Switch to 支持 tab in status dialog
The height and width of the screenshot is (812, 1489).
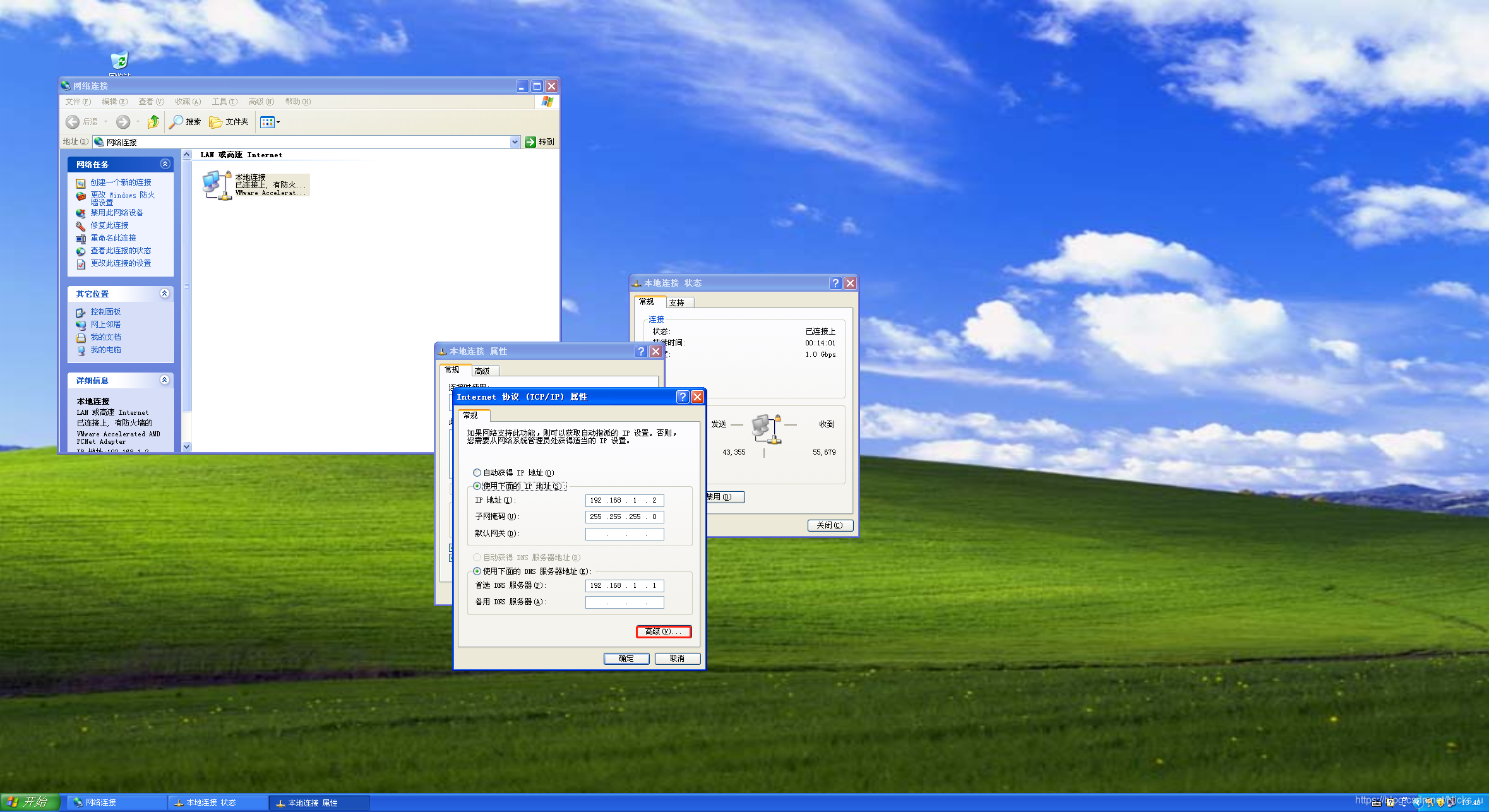(x=677, y=303)
